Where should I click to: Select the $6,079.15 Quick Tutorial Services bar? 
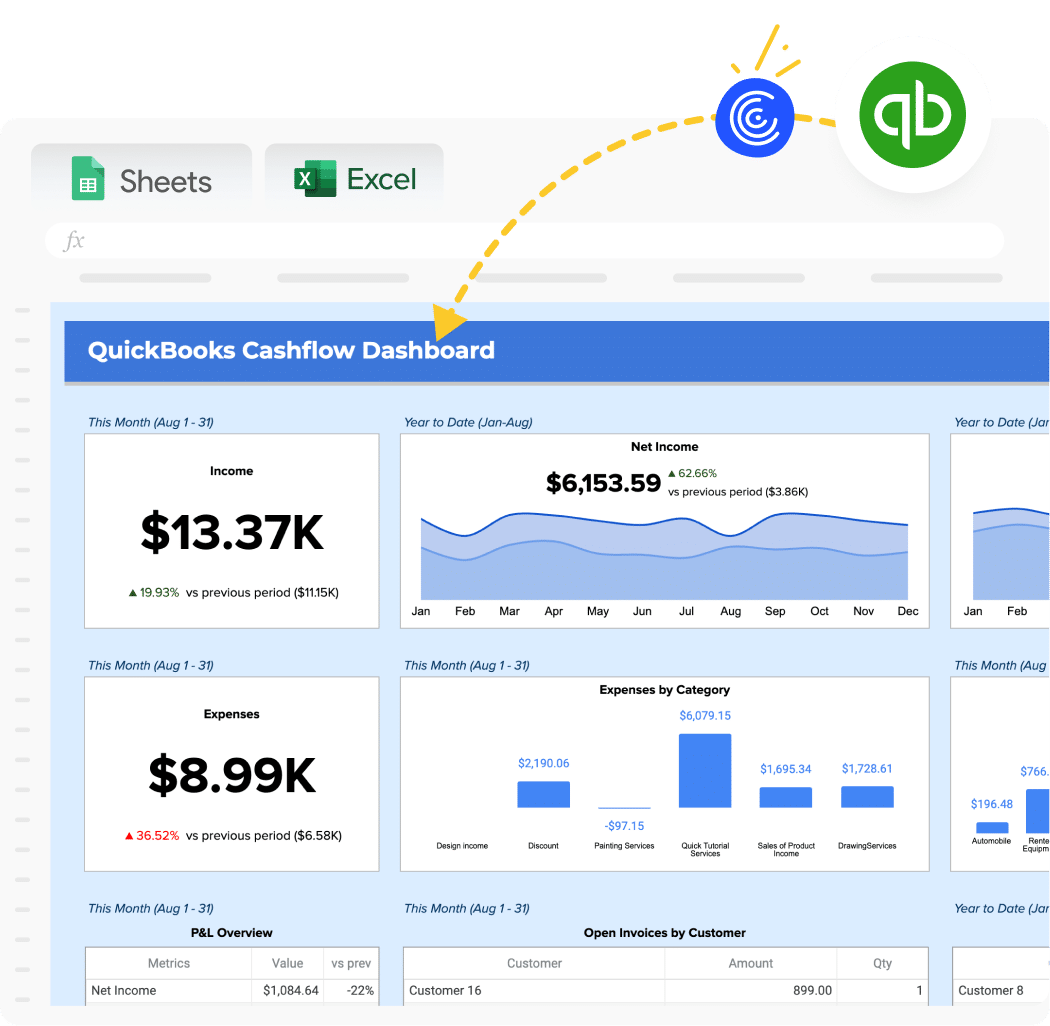point(704,770)
